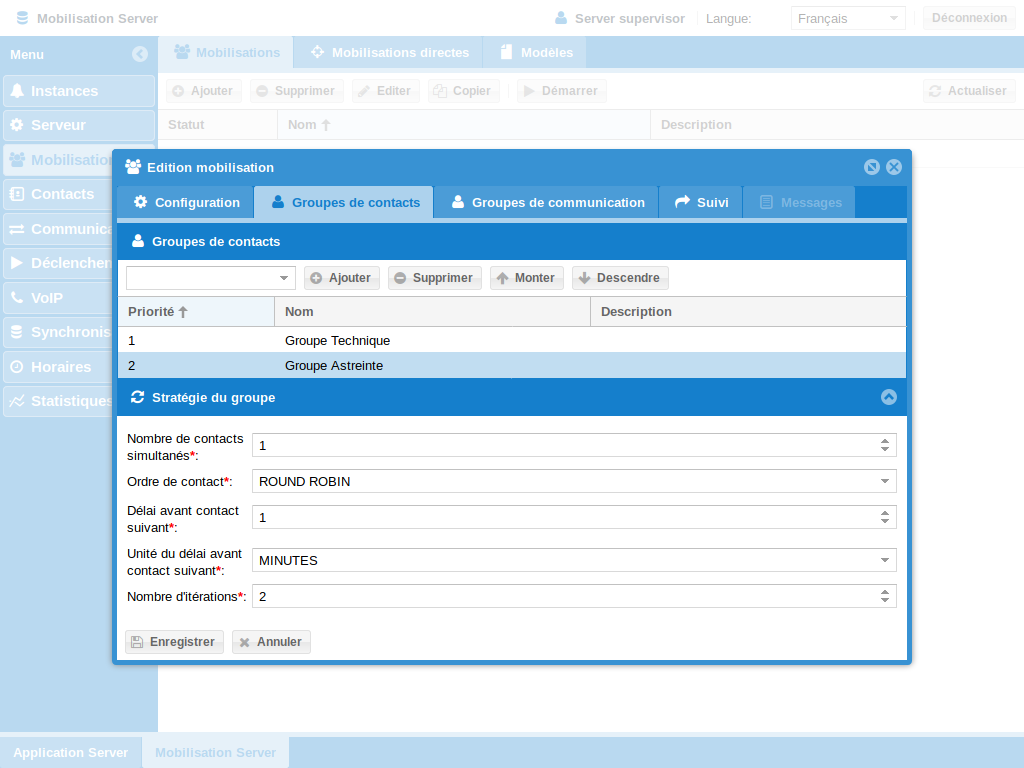The height and width of the screenshot is (768, 1024).
Task: Click the arrows icon beside Communication
Action: pos(17,229)
